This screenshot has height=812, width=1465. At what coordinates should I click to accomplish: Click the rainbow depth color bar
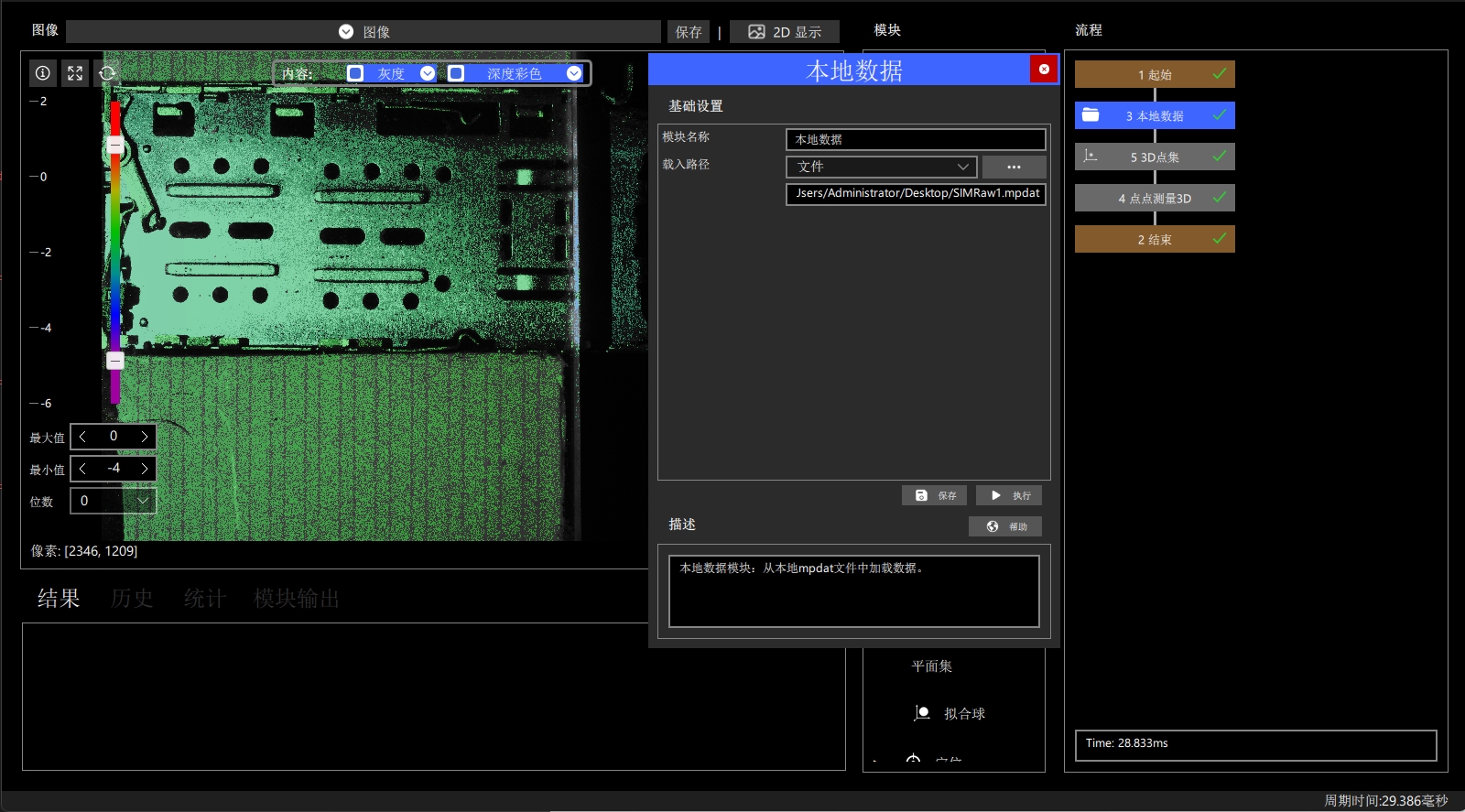(x=115, y=252)
